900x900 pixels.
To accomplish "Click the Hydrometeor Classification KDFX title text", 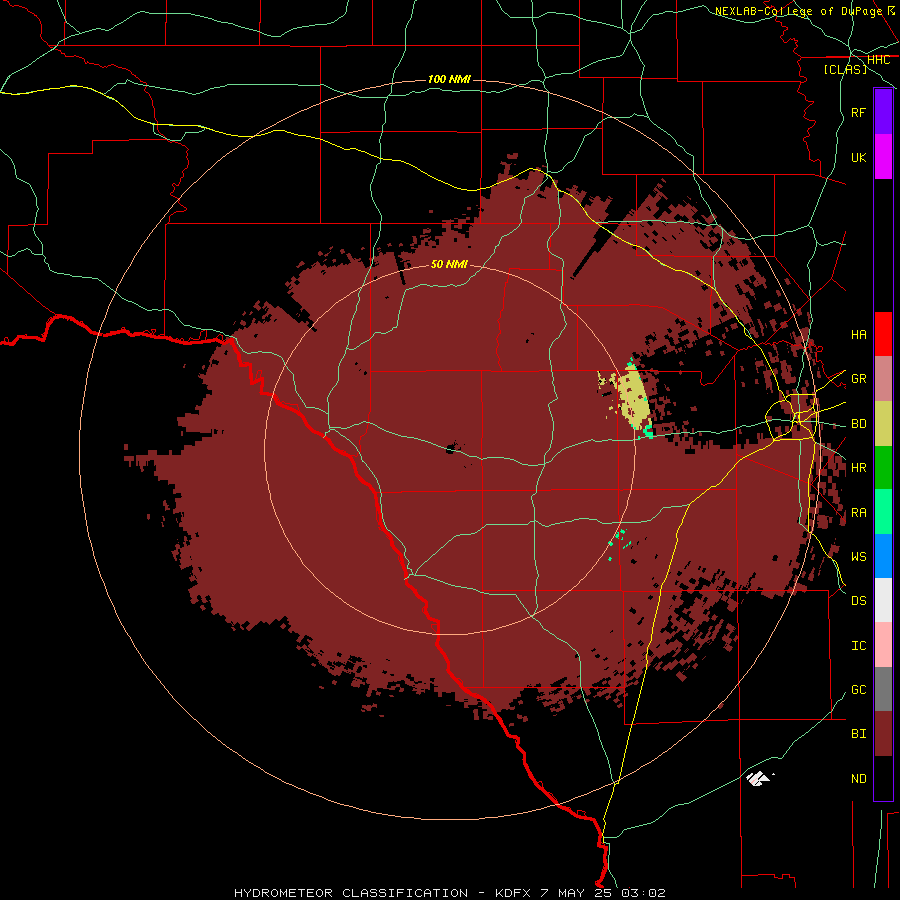I will (x=450, y=893).
